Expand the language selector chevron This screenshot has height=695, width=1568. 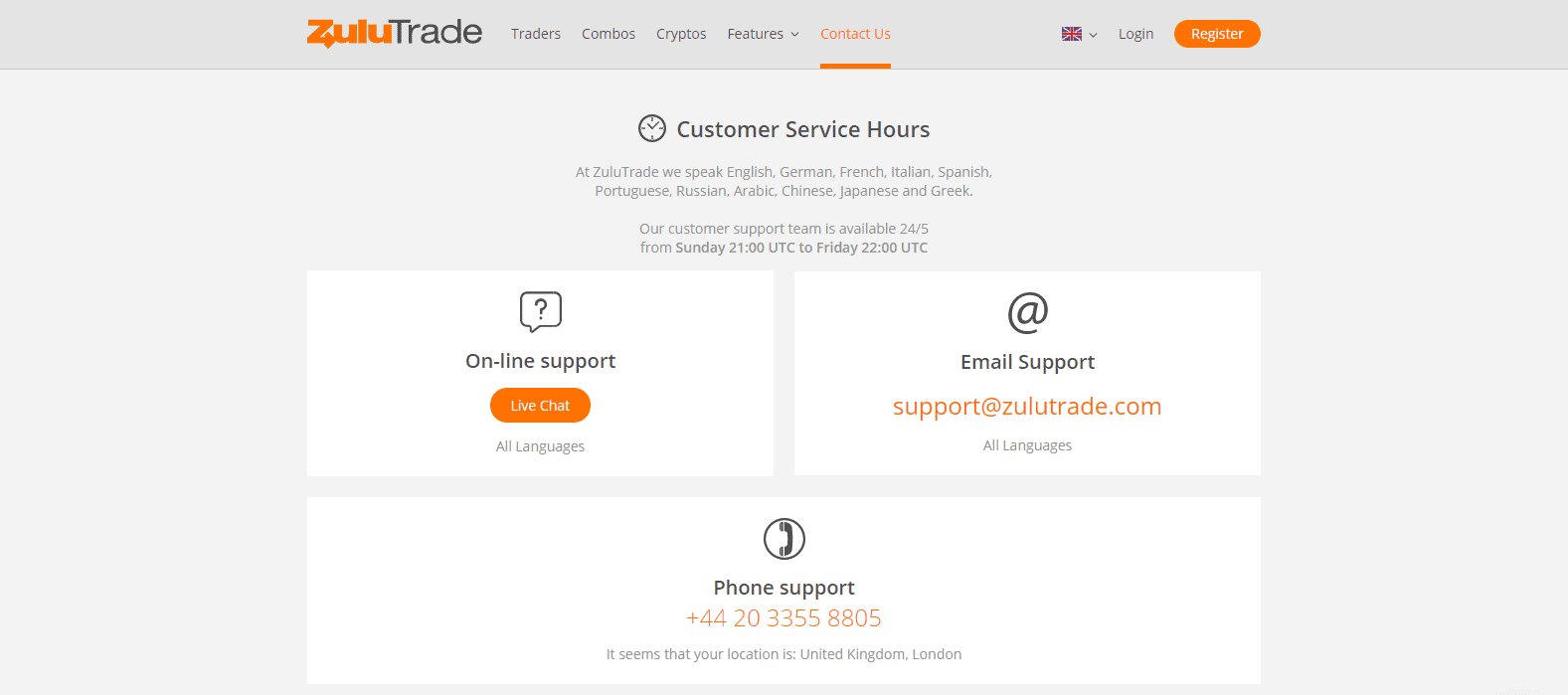coord(1093,35)
